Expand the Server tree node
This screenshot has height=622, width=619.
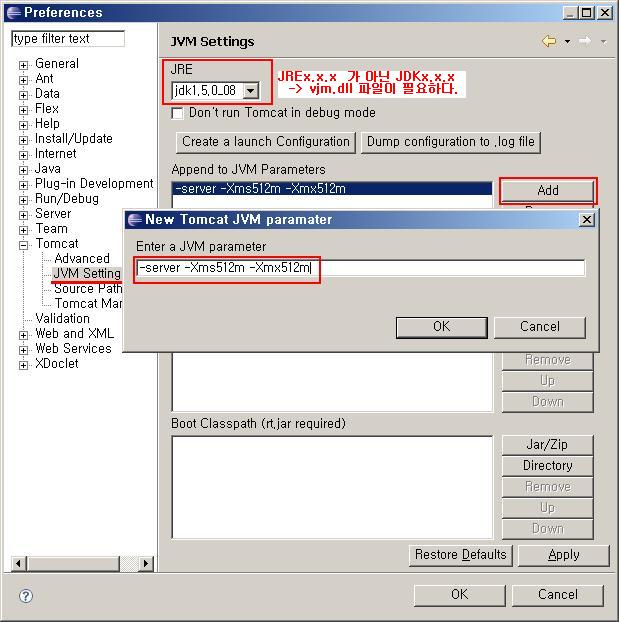(23, 215)
